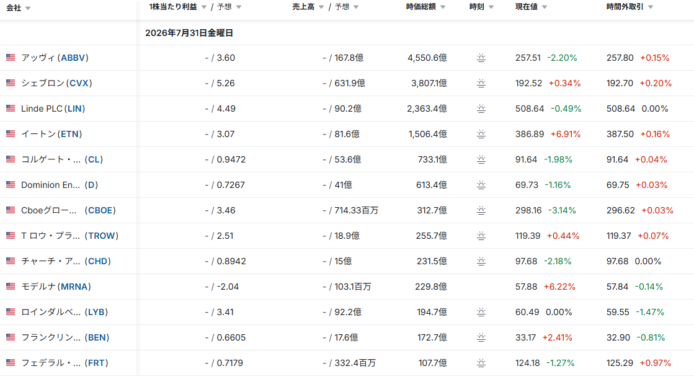This screenshot has height=379, width=694.
Task: Click MRNA EPS forecast -2.04
Action: pyautogui.click(x=227, y=286)
